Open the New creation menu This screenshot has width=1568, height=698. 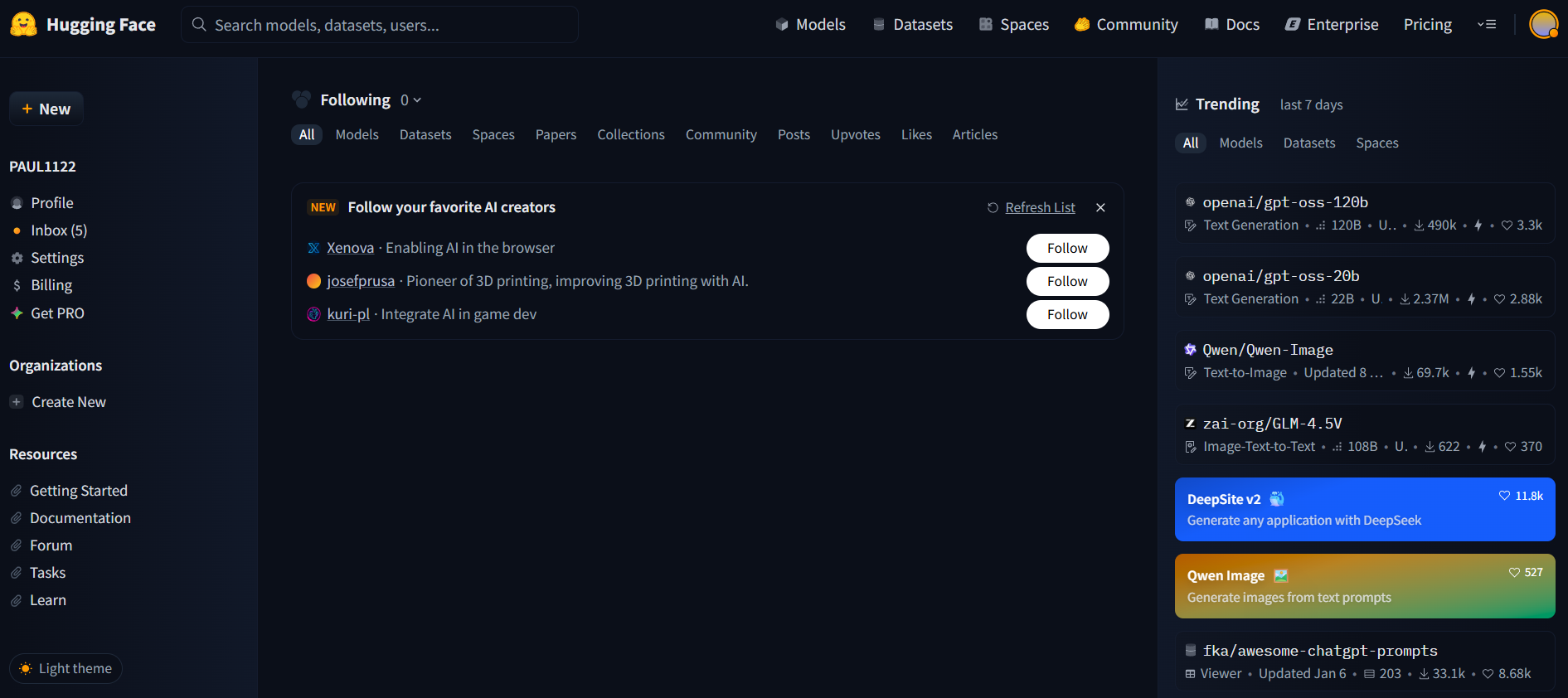(x=46, y=109)
